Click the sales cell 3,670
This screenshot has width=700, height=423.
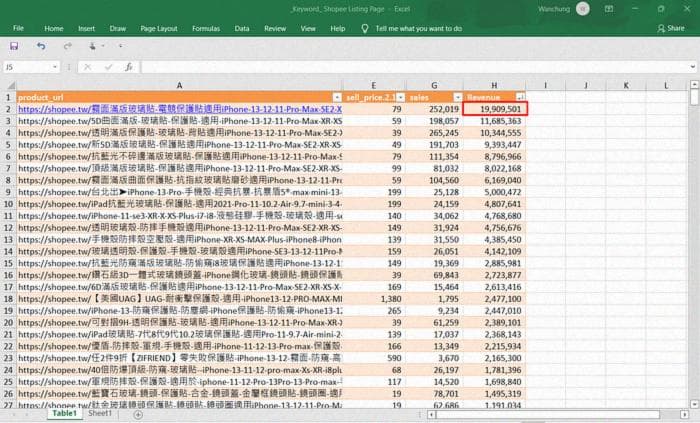click(434, 358)
